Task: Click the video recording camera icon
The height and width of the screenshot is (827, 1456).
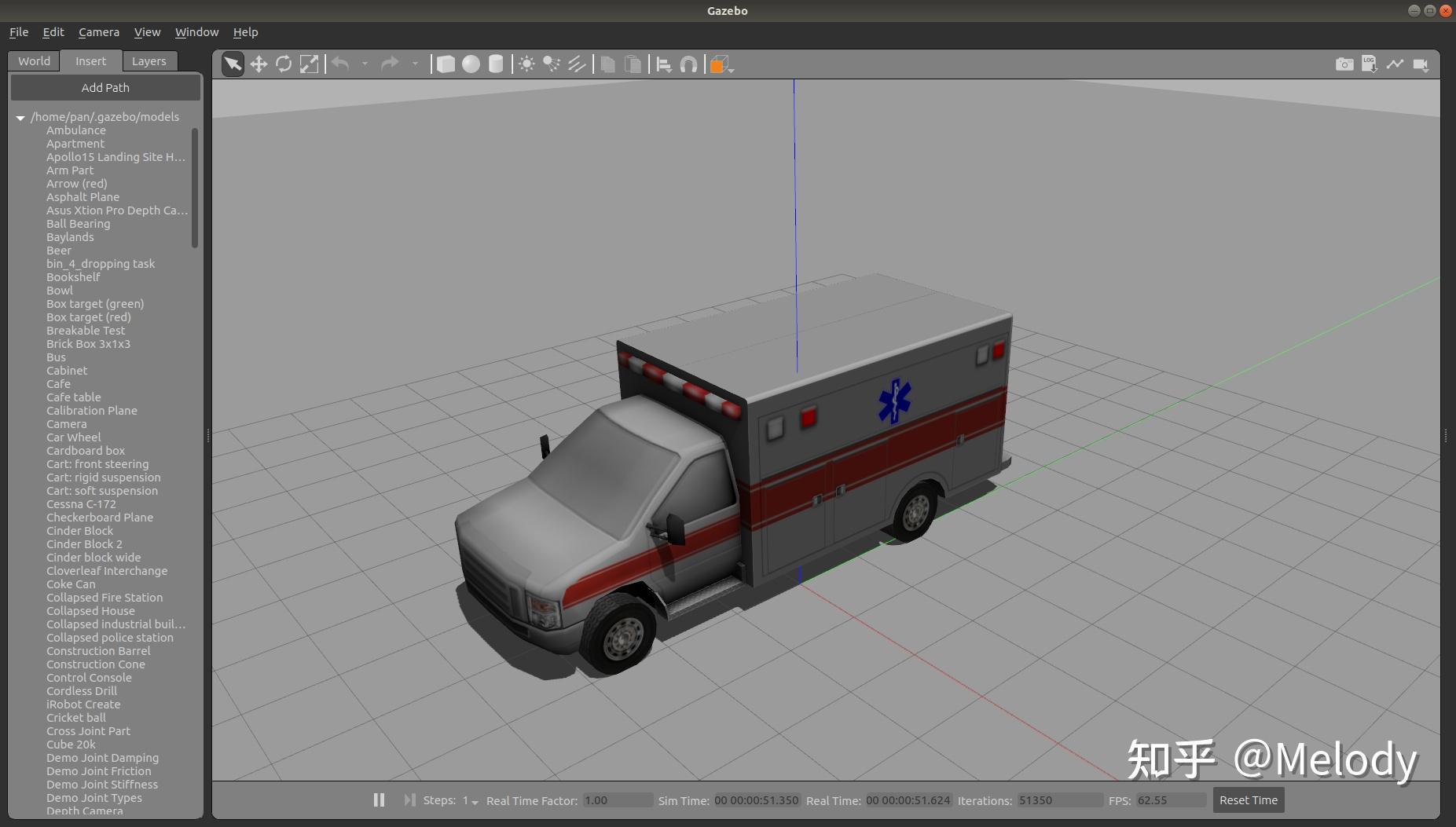Action: 1421,64
